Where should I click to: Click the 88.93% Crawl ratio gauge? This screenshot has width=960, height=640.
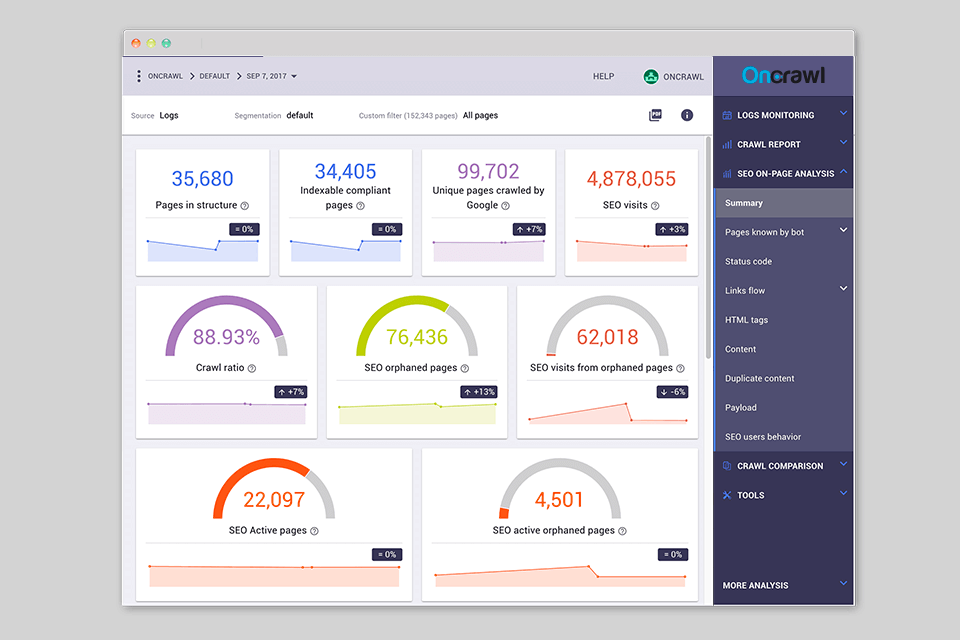[x=227, y=326]
